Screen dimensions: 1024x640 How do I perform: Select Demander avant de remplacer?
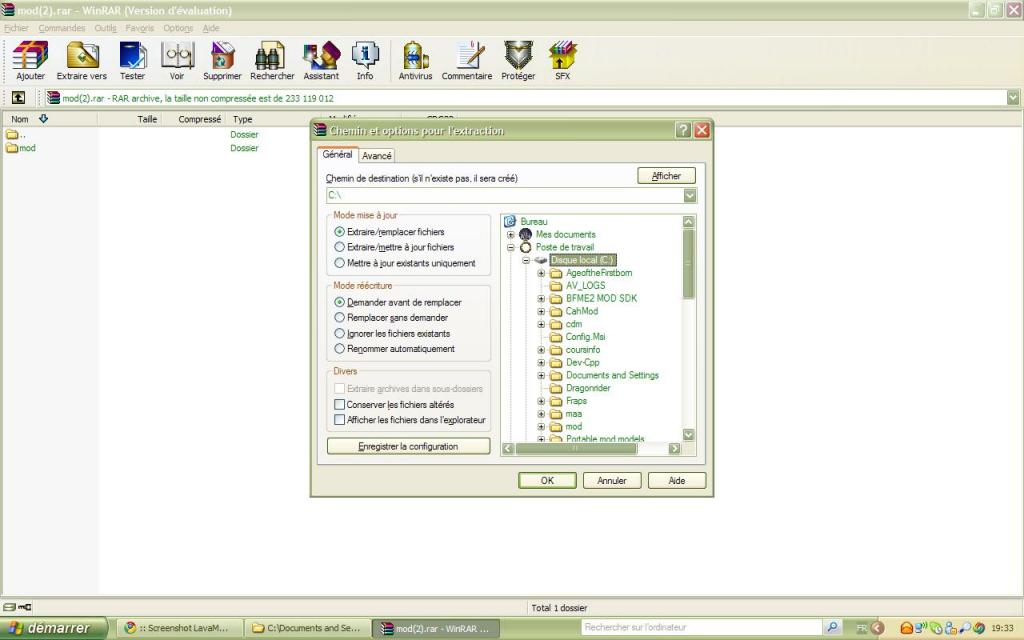coord(339,302)
